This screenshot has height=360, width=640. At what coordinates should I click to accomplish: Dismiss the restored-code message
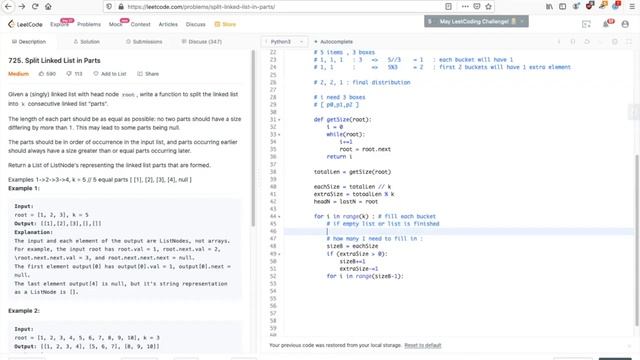pyautogui.click(x=629, y=346)
